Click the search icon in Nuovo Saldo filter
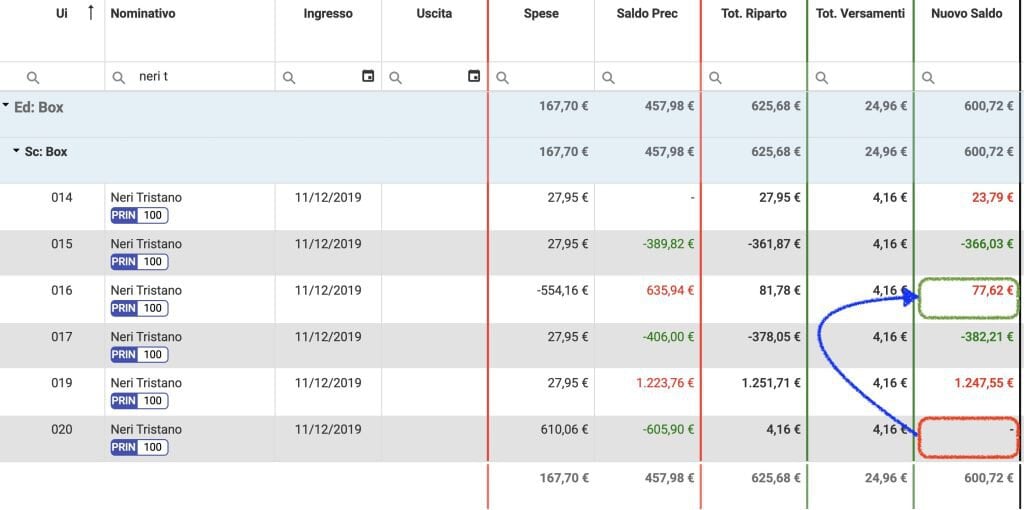 point(928,77)
